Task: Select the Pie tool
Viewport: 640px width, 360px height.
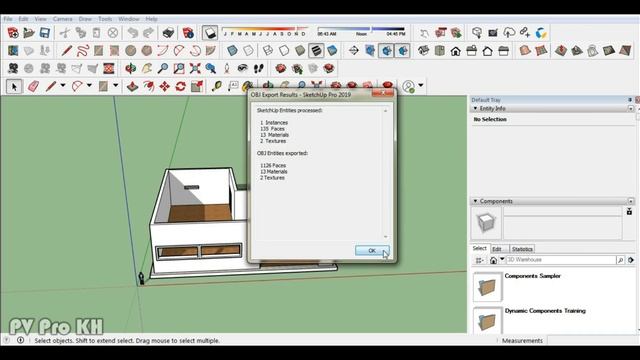Action: coord(211,51)
